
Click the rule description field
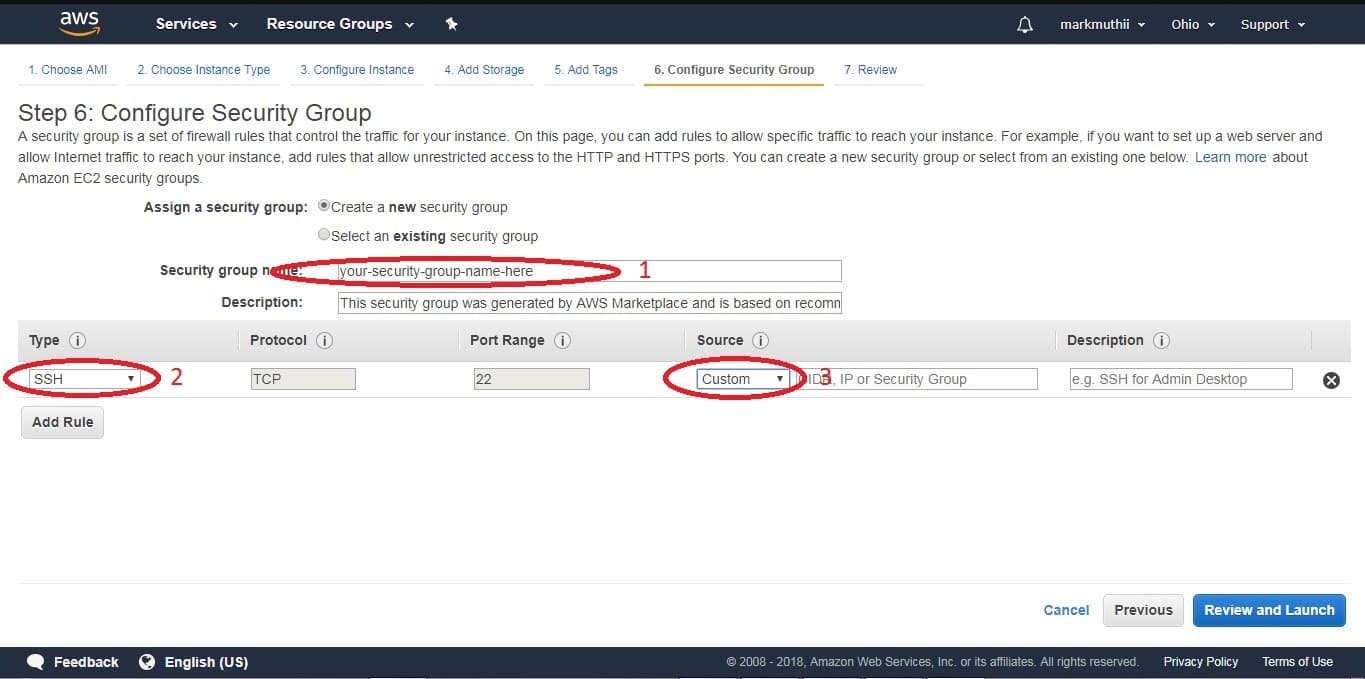coord(1180,379)
